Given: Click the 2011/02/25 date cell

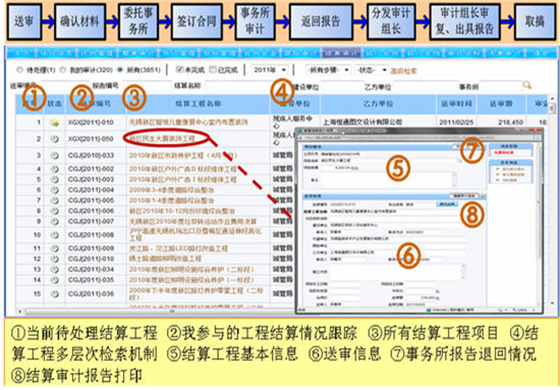Looking at the screenshot, I should (456, 122).
